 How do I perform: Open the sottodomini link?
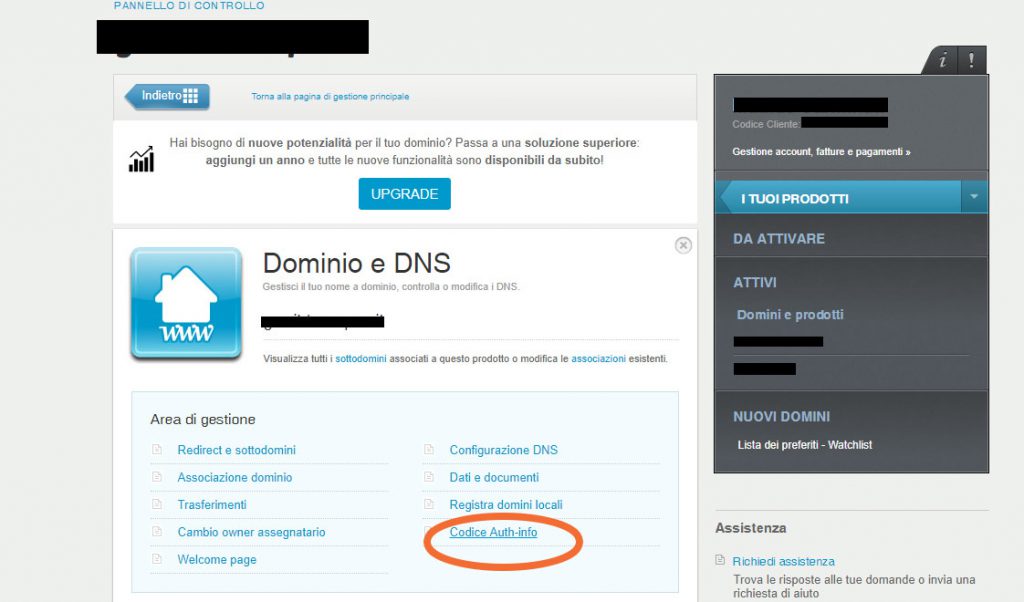pyautogui.click(x=360, y=358)
